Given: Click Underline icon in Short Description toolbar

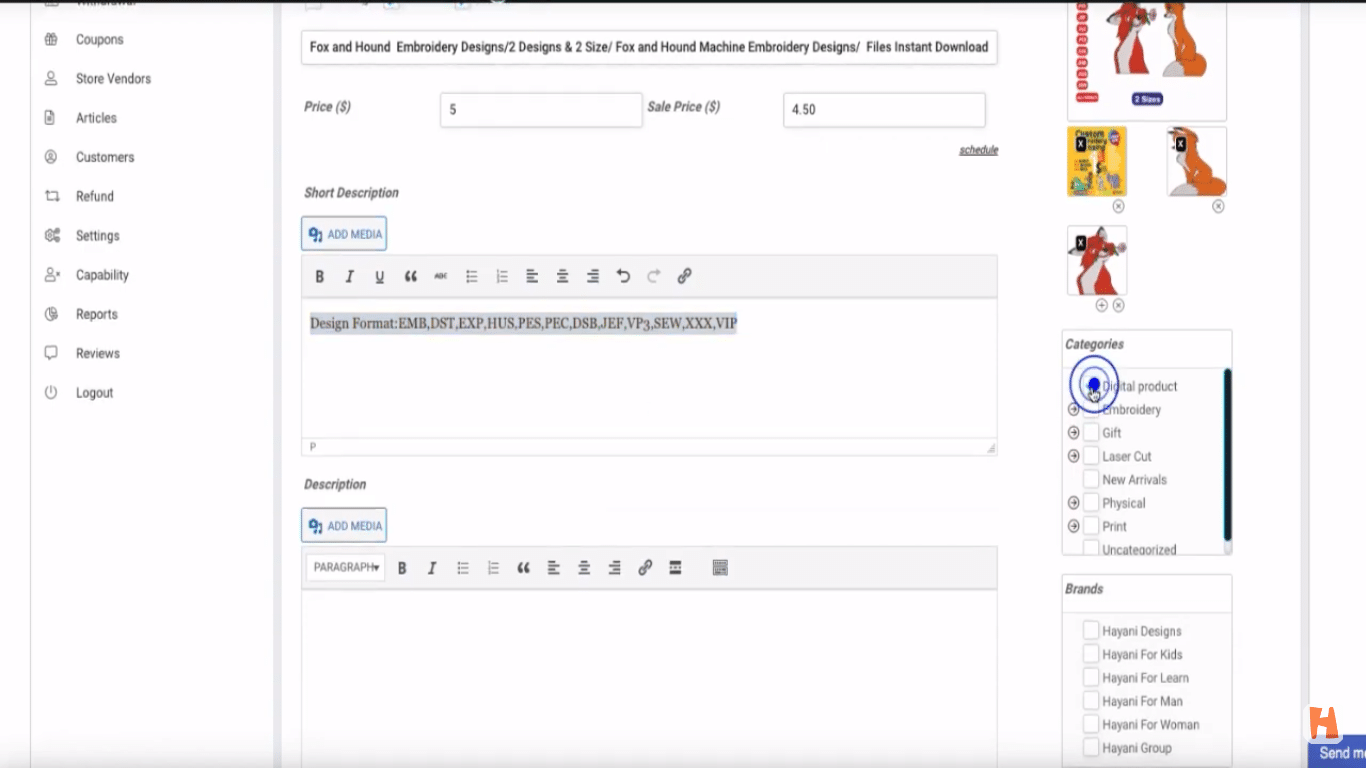Looking at the screenshot, I should (379, 277).
